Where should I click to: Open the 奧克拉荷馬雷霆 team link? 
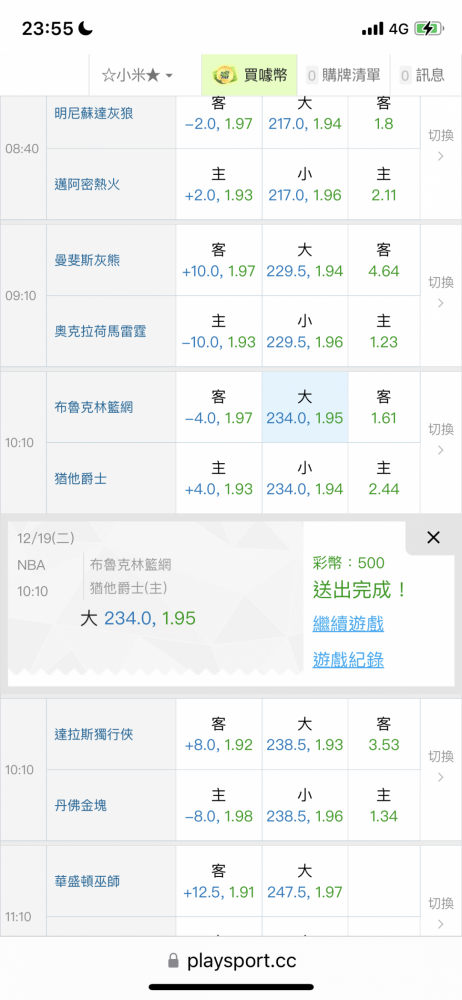tap(100, 332)
